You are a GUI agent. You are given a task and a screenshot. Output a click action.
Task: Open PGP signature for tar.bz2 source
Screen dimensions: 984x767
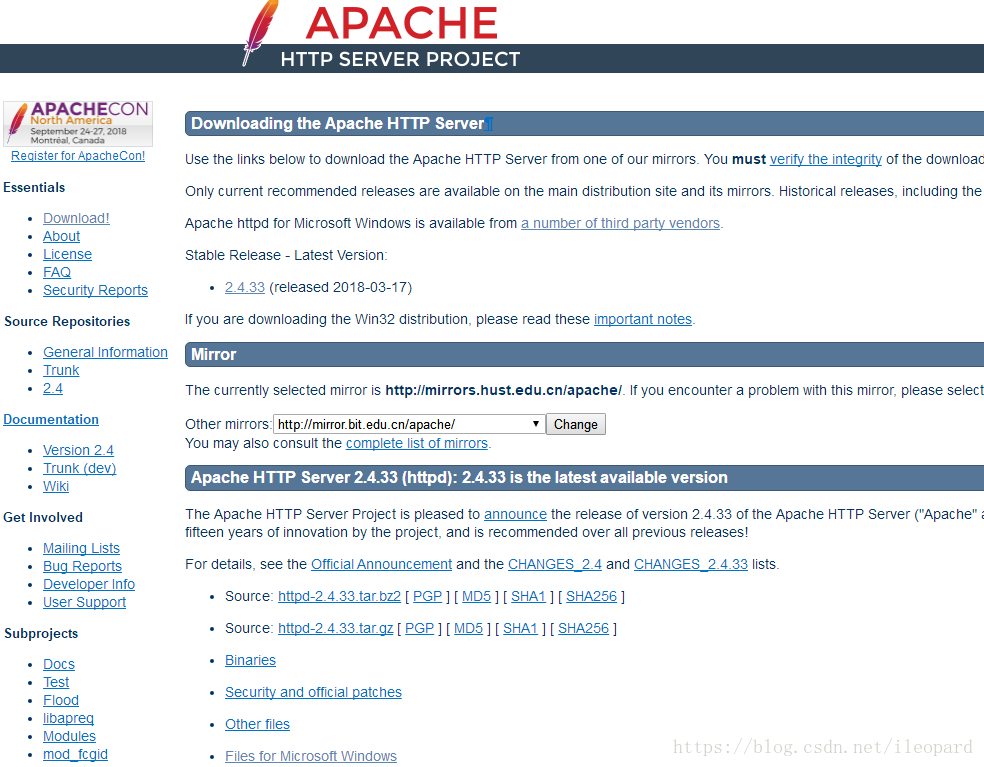coord(427,596)
